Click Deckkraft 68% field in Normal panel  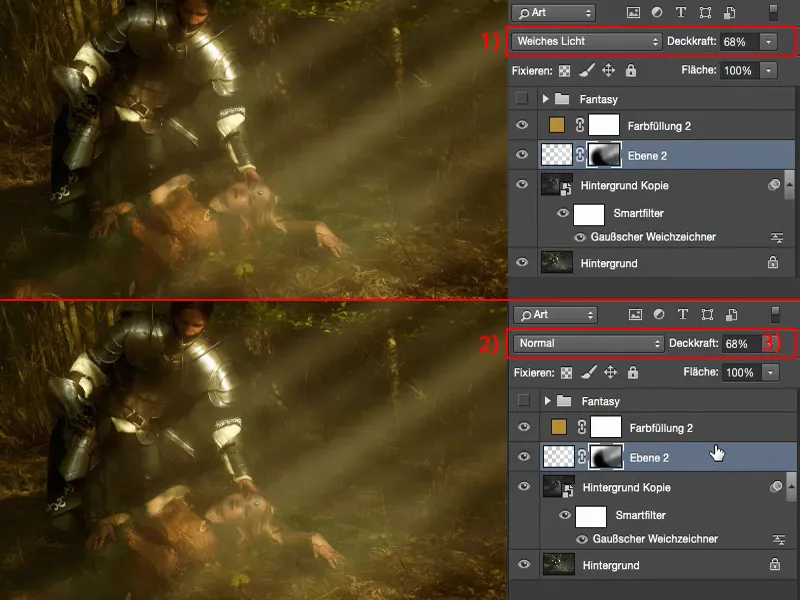coord(741,344)
